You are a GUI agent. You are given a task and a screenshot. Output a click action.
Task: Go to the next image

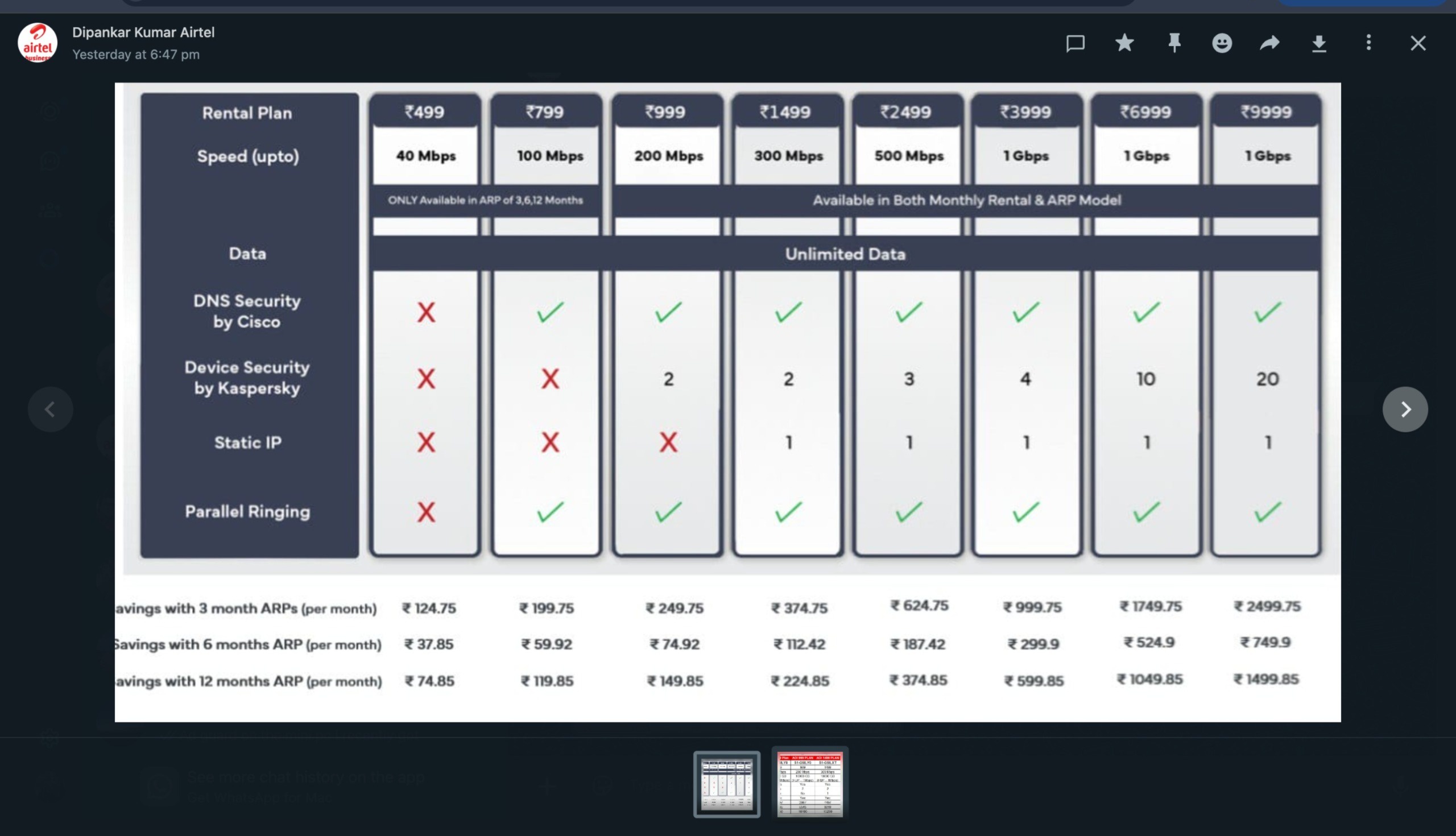click(x=1405, y=409)
